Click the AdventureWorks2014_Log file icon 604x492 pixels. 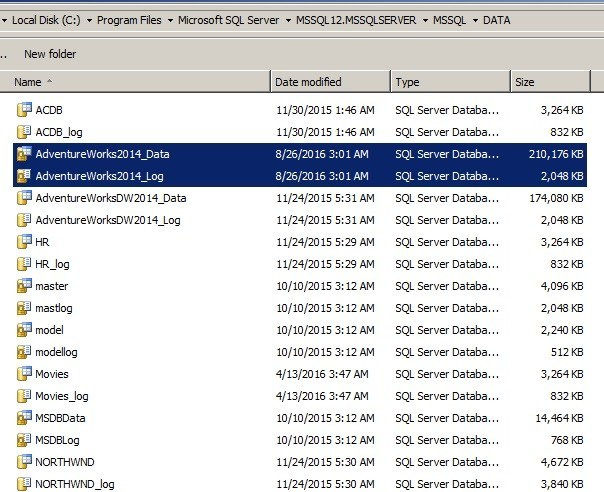tap(24, 176)
